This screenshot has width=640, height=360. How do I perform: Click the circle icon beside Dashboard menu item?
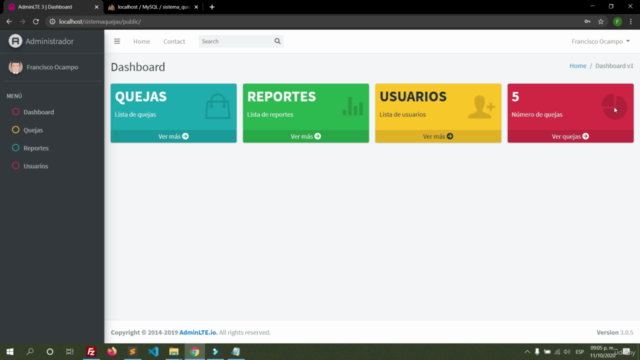point(16,112)
